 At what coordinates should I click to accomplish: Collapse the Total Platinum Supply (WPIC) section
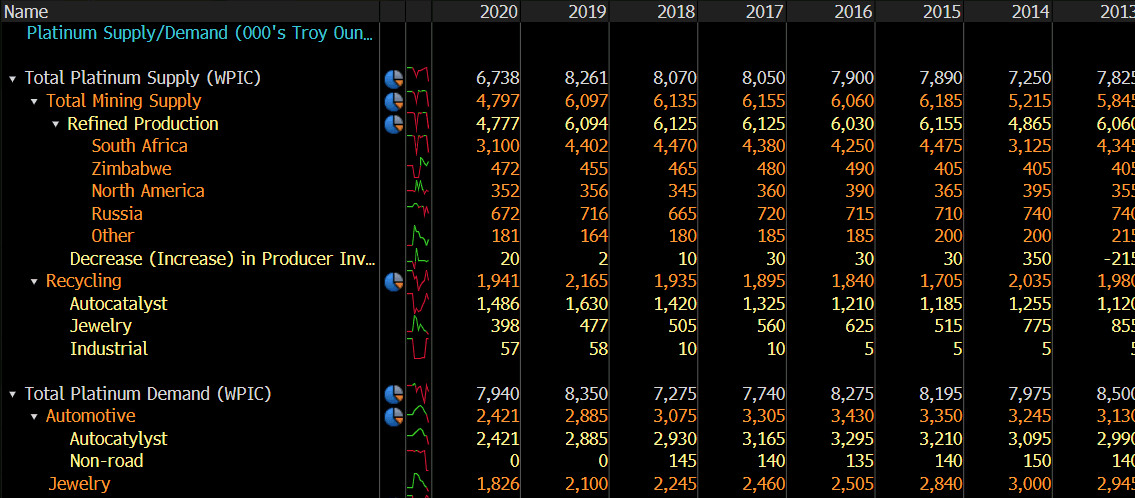[x=13, y=78]
